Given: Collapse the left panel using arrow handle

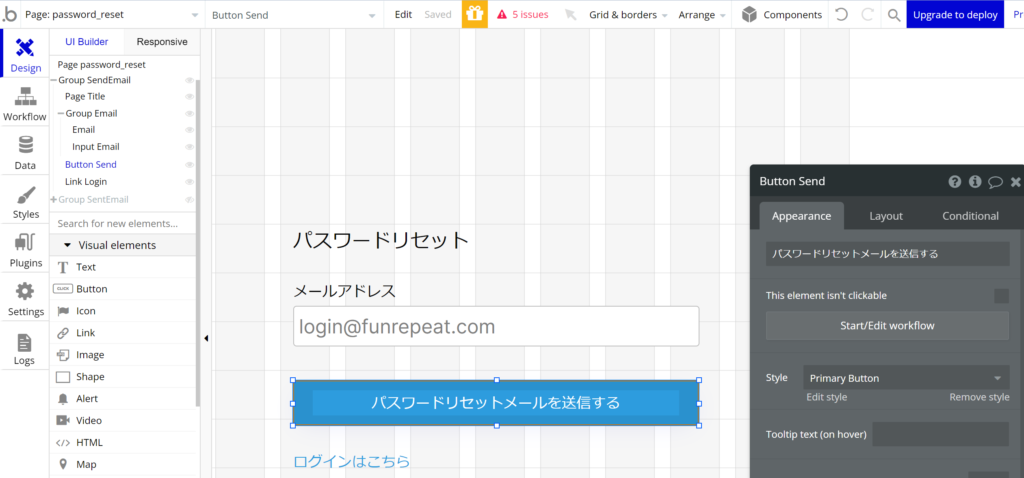Looking at the screenshot, I should 206,338.
